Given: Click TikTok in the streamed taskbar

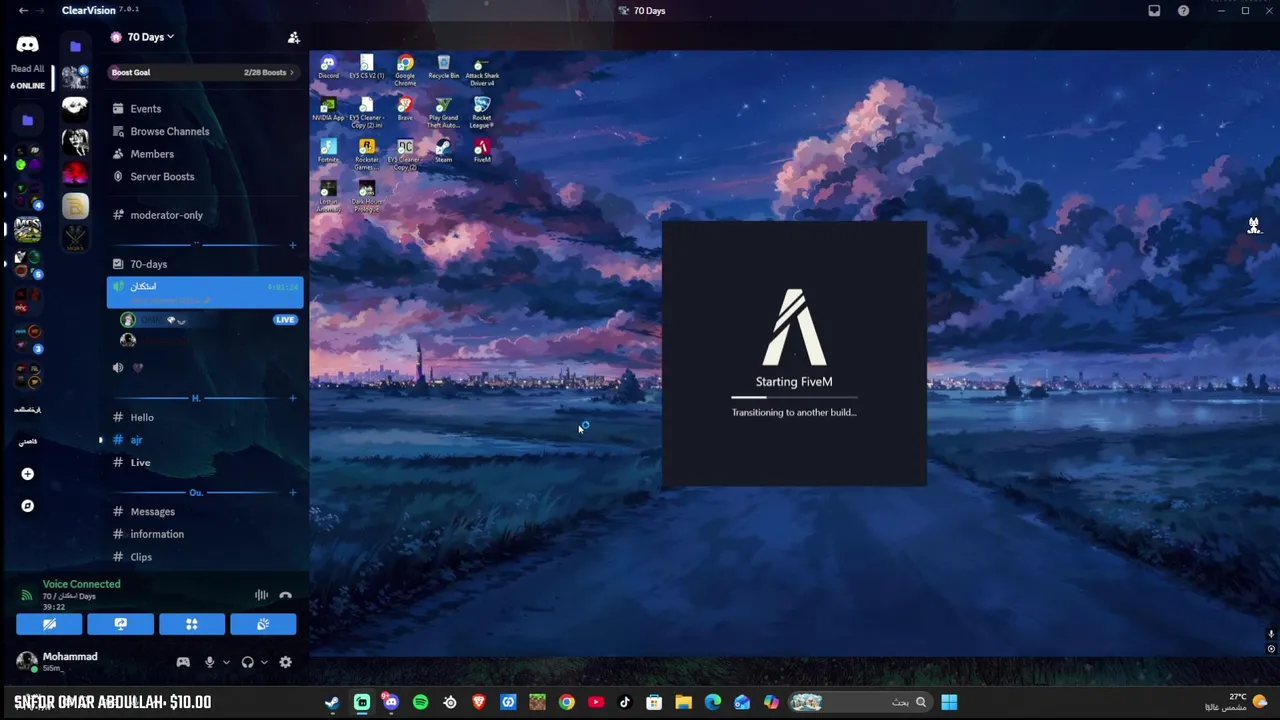Looking at the screenshot, I should 625,702.
